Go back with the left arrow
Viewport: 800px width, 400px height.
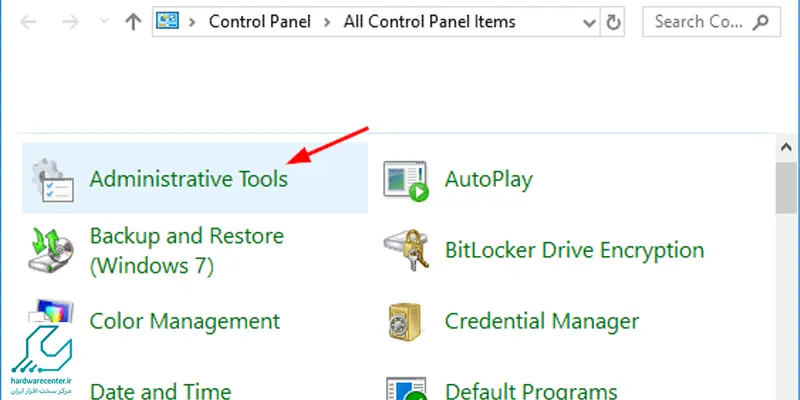(x=29, y=22)
